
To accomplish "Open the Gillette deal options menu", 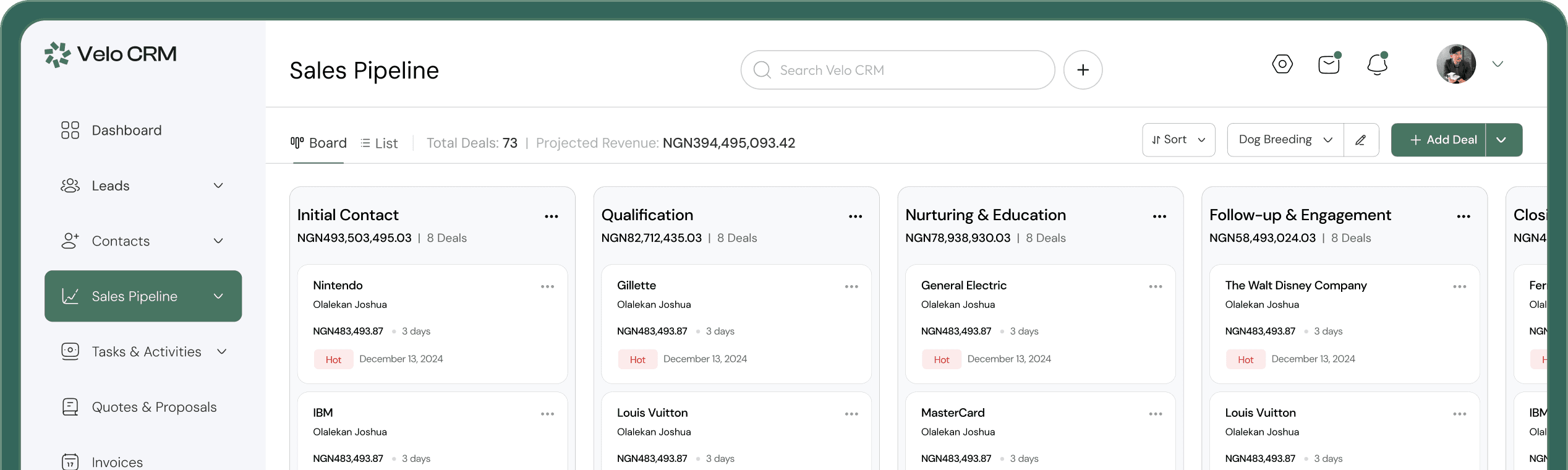I will click(851, 286).
